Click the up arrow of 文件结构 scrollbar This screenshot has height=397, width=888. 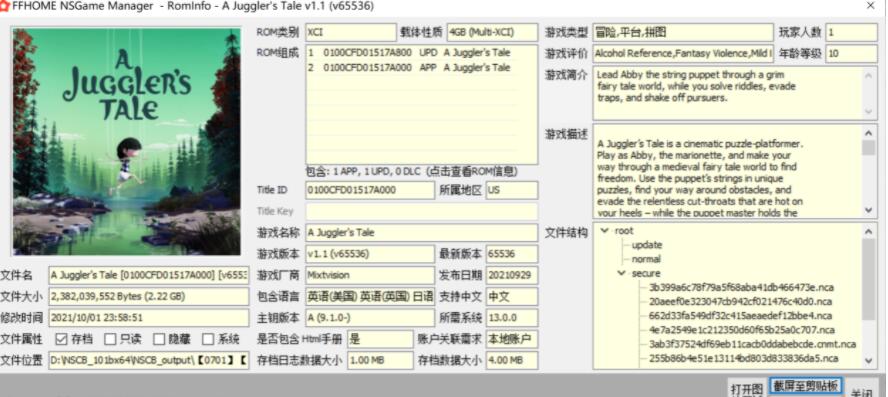point(868,231)
